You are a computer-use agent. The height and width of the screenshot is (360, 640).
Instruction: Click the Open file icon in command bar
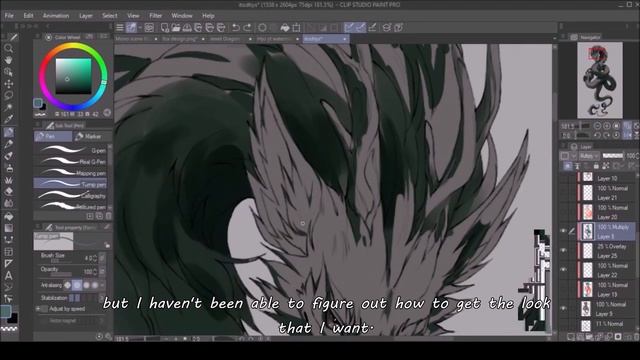(x=176, y=27)
